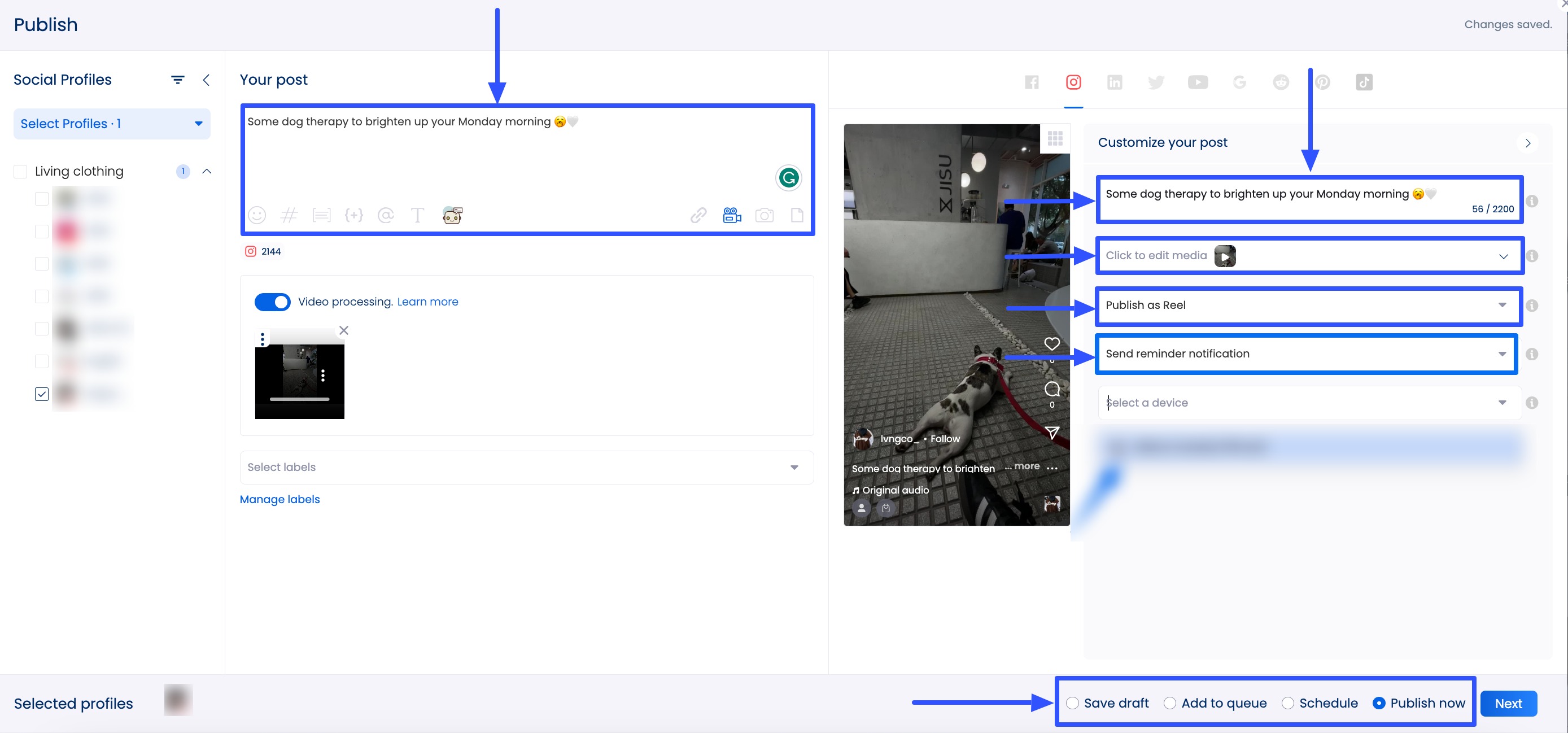This screenshot has width=1568, height=733.
Task: Click the Next button
Action: (1508, 703)
